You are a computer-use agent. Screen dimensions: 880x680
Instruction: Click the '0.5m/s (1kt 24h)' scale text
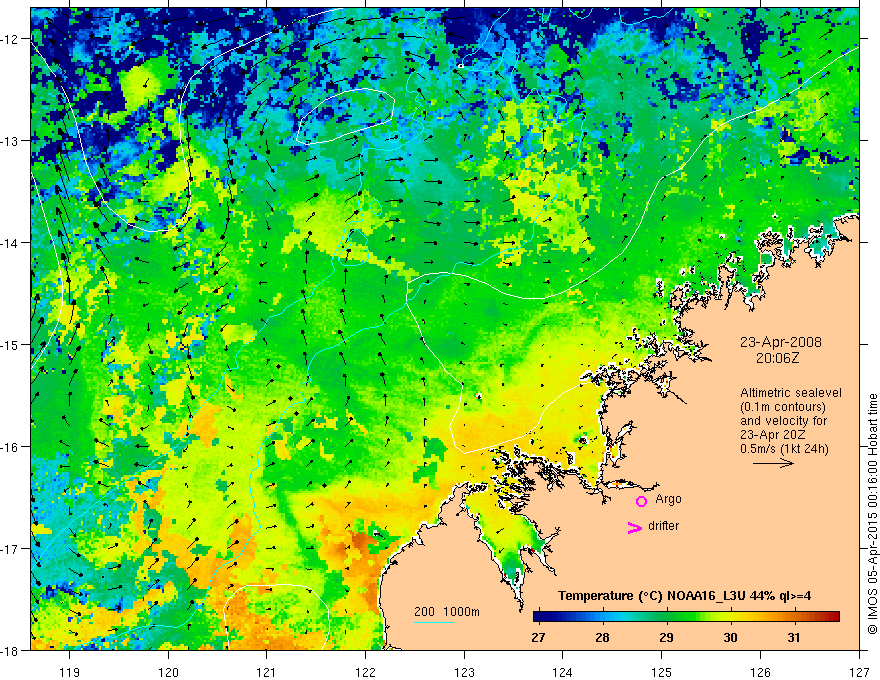tap(784, 449)
